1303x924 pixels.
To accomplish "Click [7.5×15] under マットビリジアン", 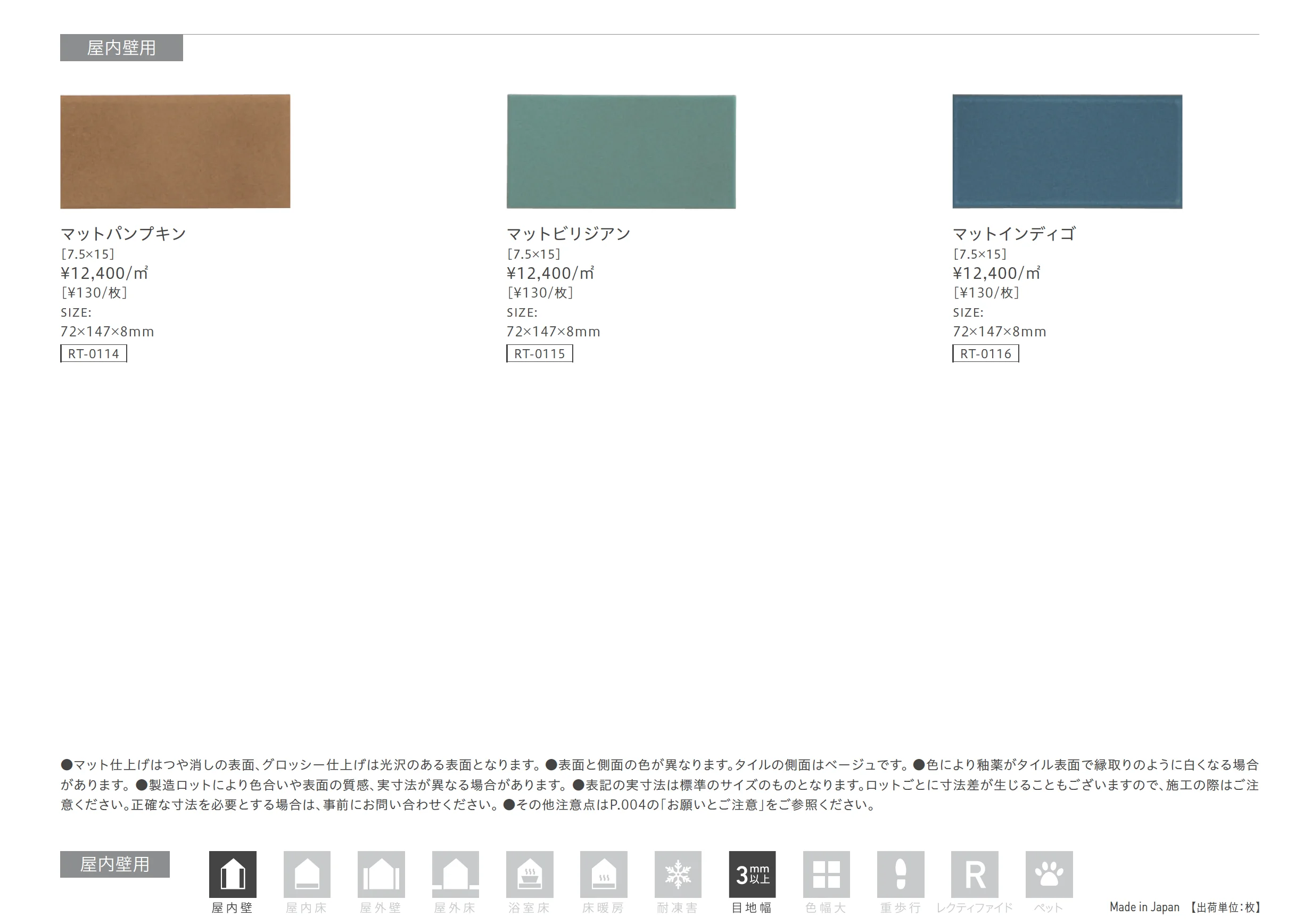I will tap(534, 254).
